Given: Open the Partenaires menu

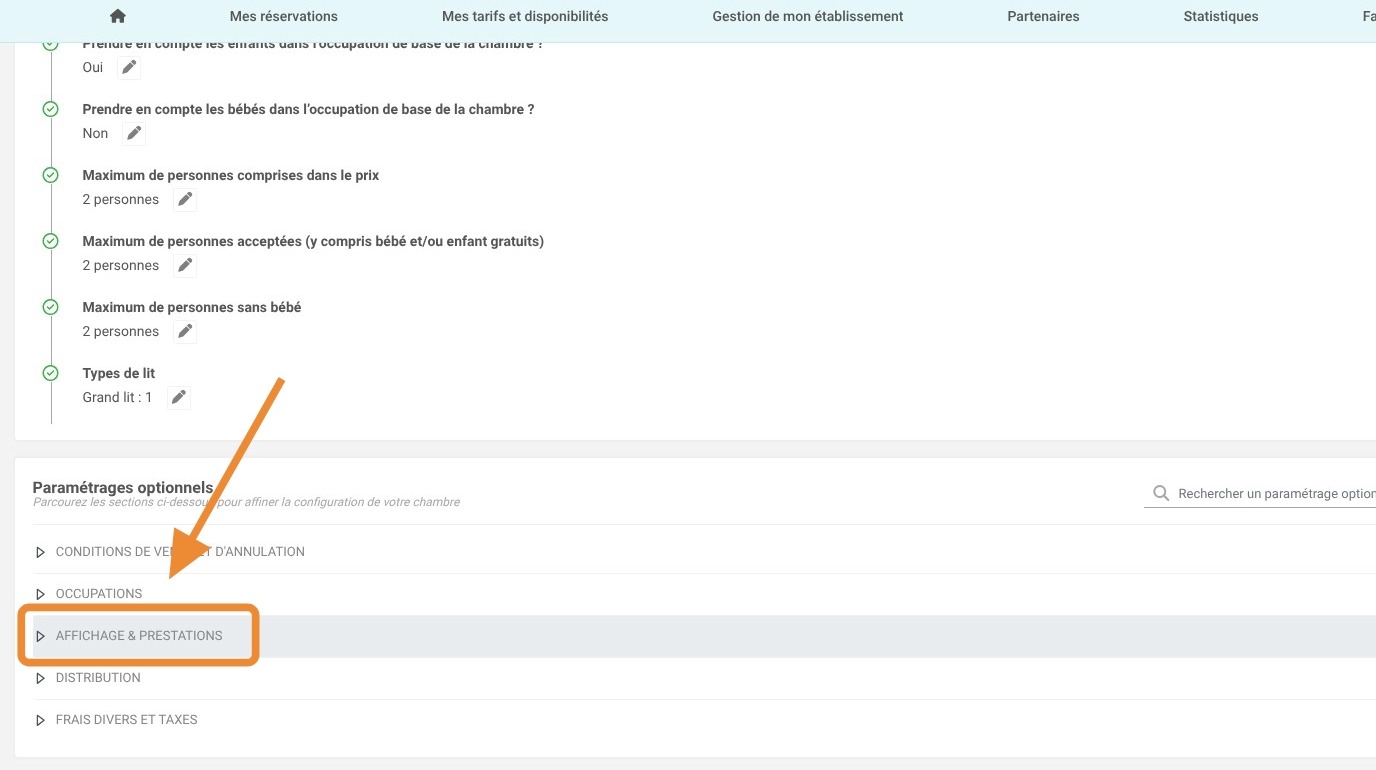Looking at the screenshot, I should [1043, 16].
